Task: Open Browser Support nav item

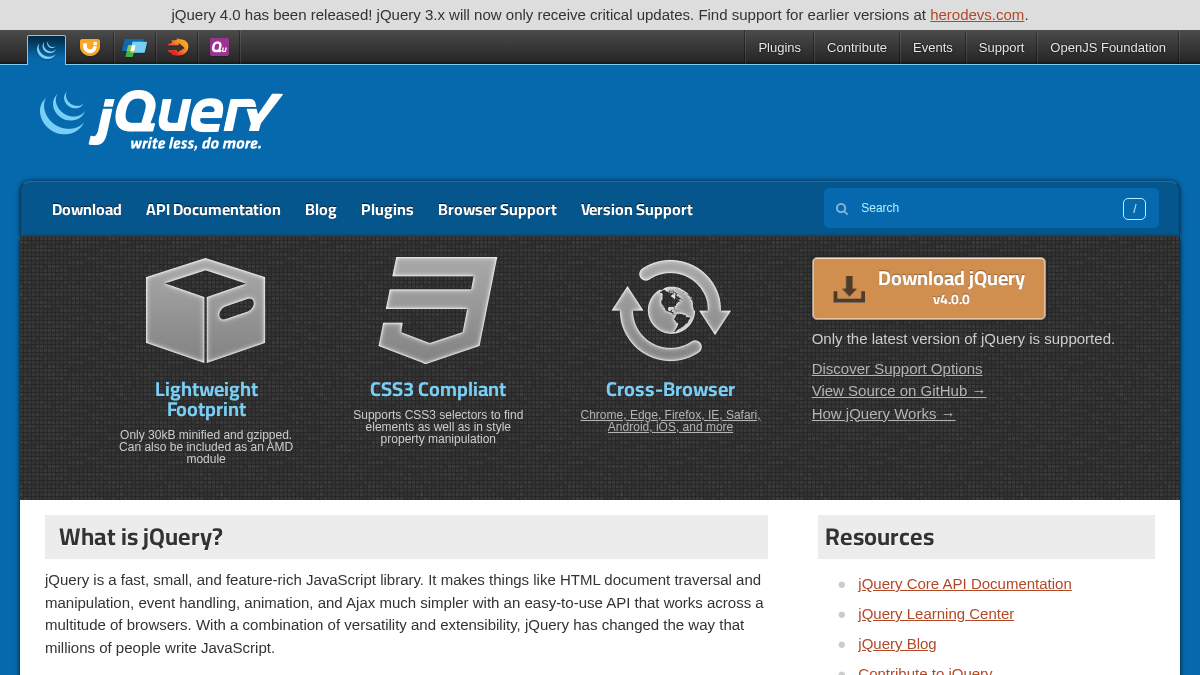Action: coord(497,209)
